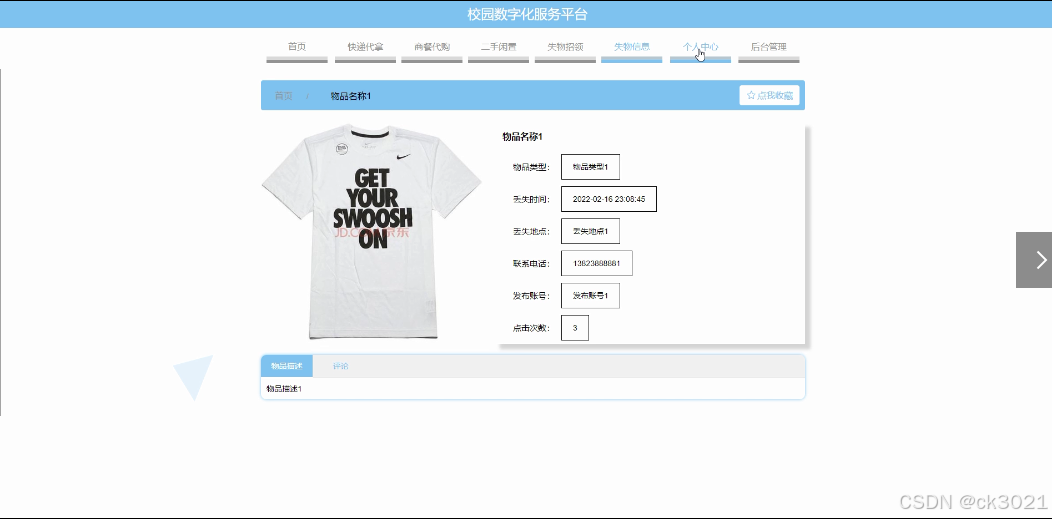Click the 点我收藏 favorite button
Screen dimensions: 1052x519
tap(769, 95)
